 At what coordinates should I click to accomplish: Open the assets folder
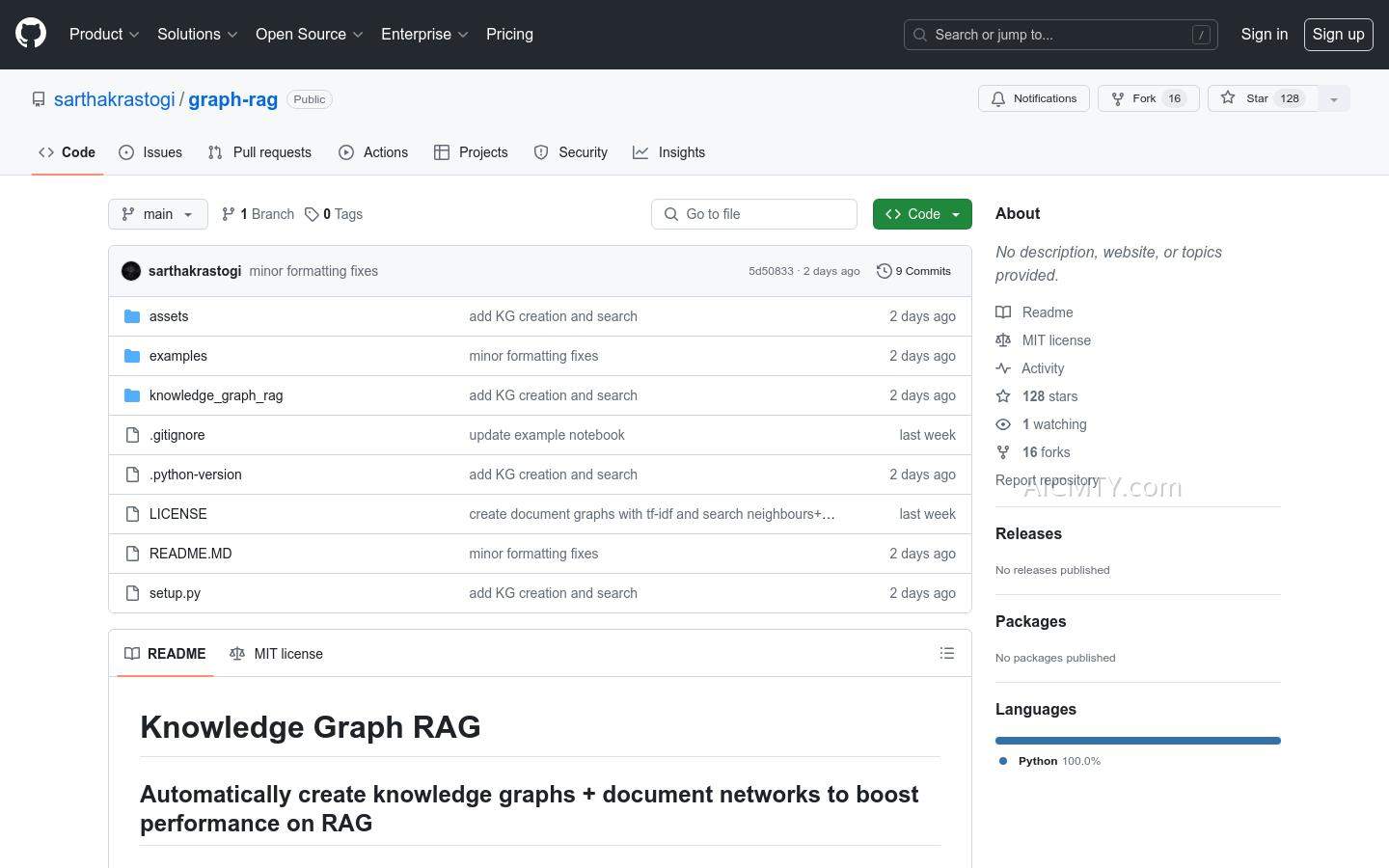click(x=169, y=316)
